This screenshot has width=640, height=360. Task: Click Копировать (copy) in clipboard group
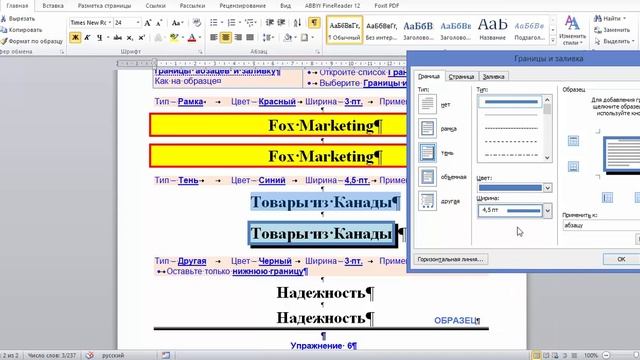click(21, 30)
